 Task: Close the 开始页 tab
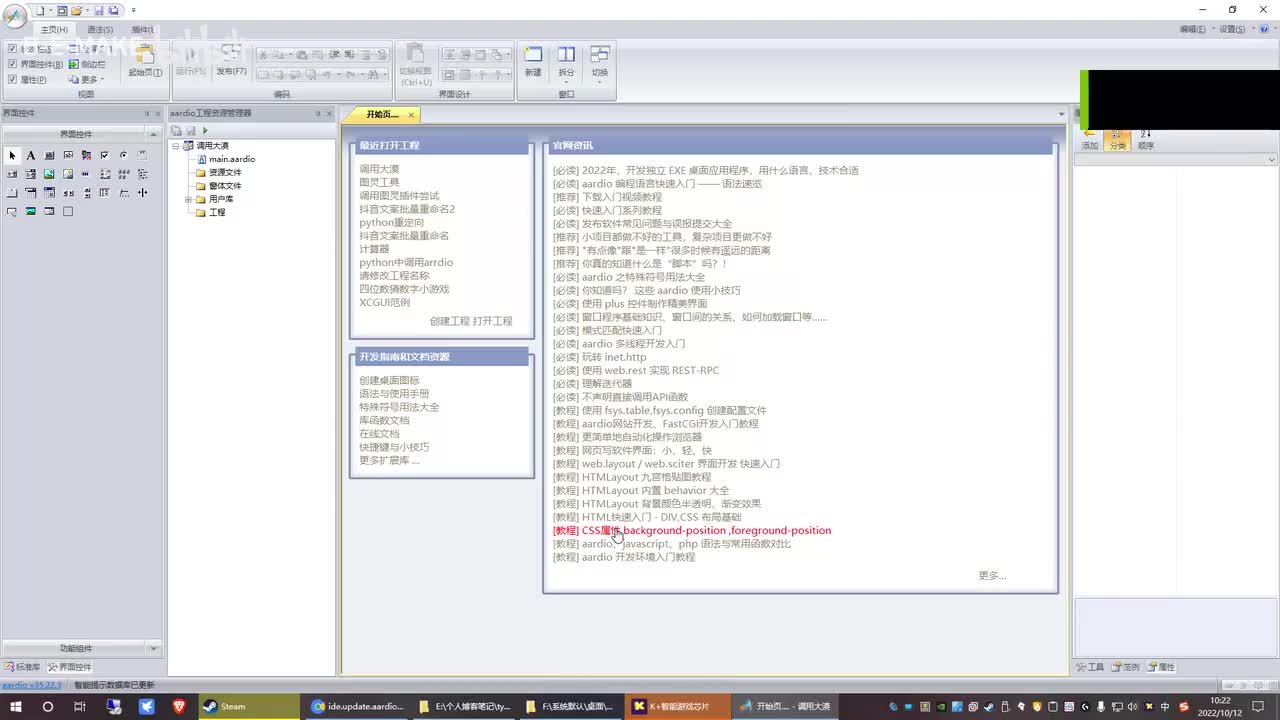pyautogui.click(x=411, y=115)
